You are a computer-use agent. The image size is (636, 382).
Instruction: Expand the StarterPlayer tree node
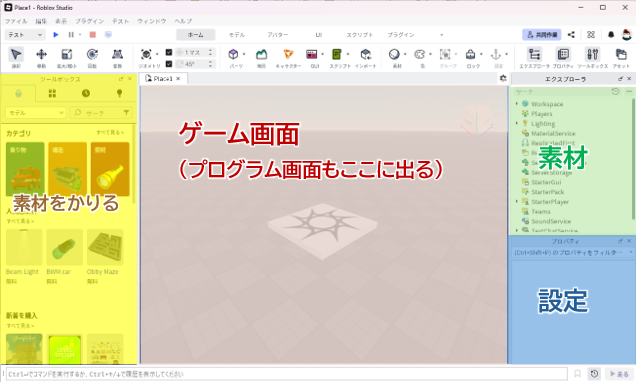[517, 202]
